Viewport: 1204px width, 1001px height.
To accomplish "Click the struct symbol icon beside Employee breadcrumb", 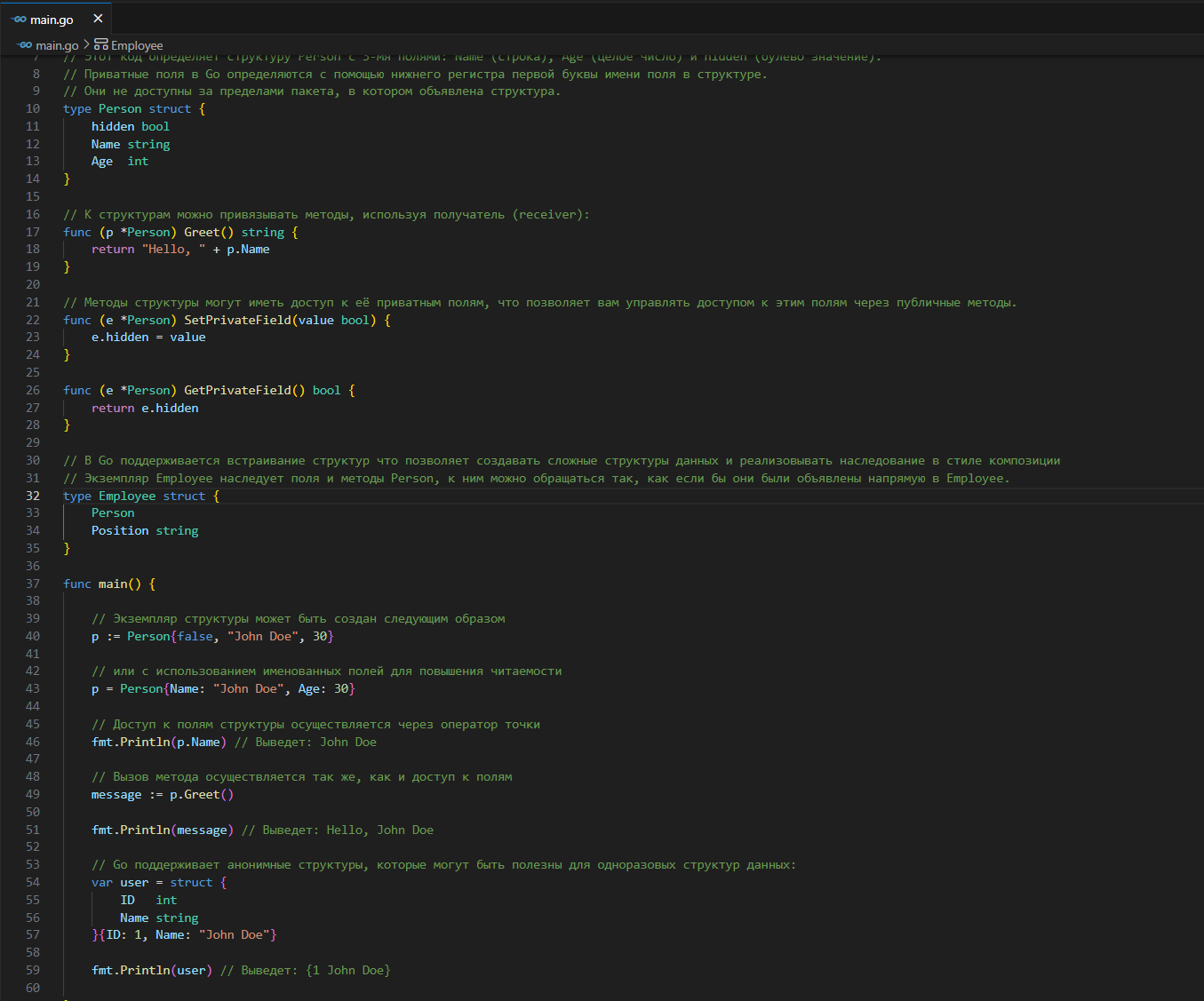I will [x=101, y=44].
